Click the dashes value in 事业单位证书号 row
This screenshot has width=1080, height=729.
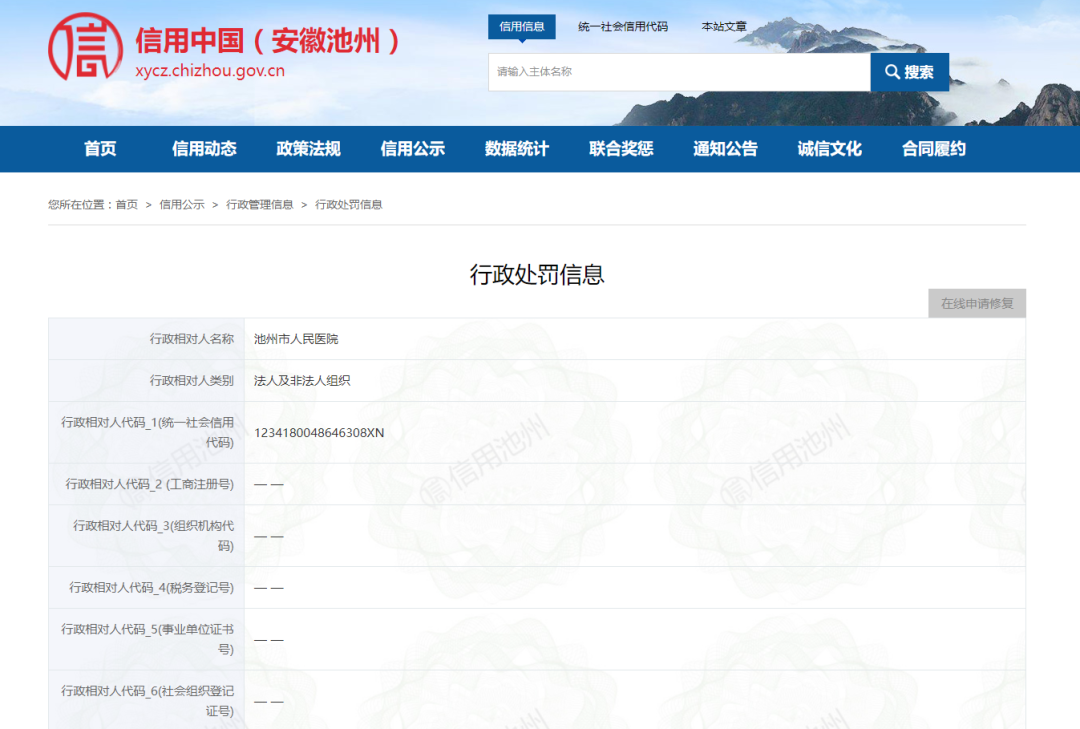tap(269, 639)
